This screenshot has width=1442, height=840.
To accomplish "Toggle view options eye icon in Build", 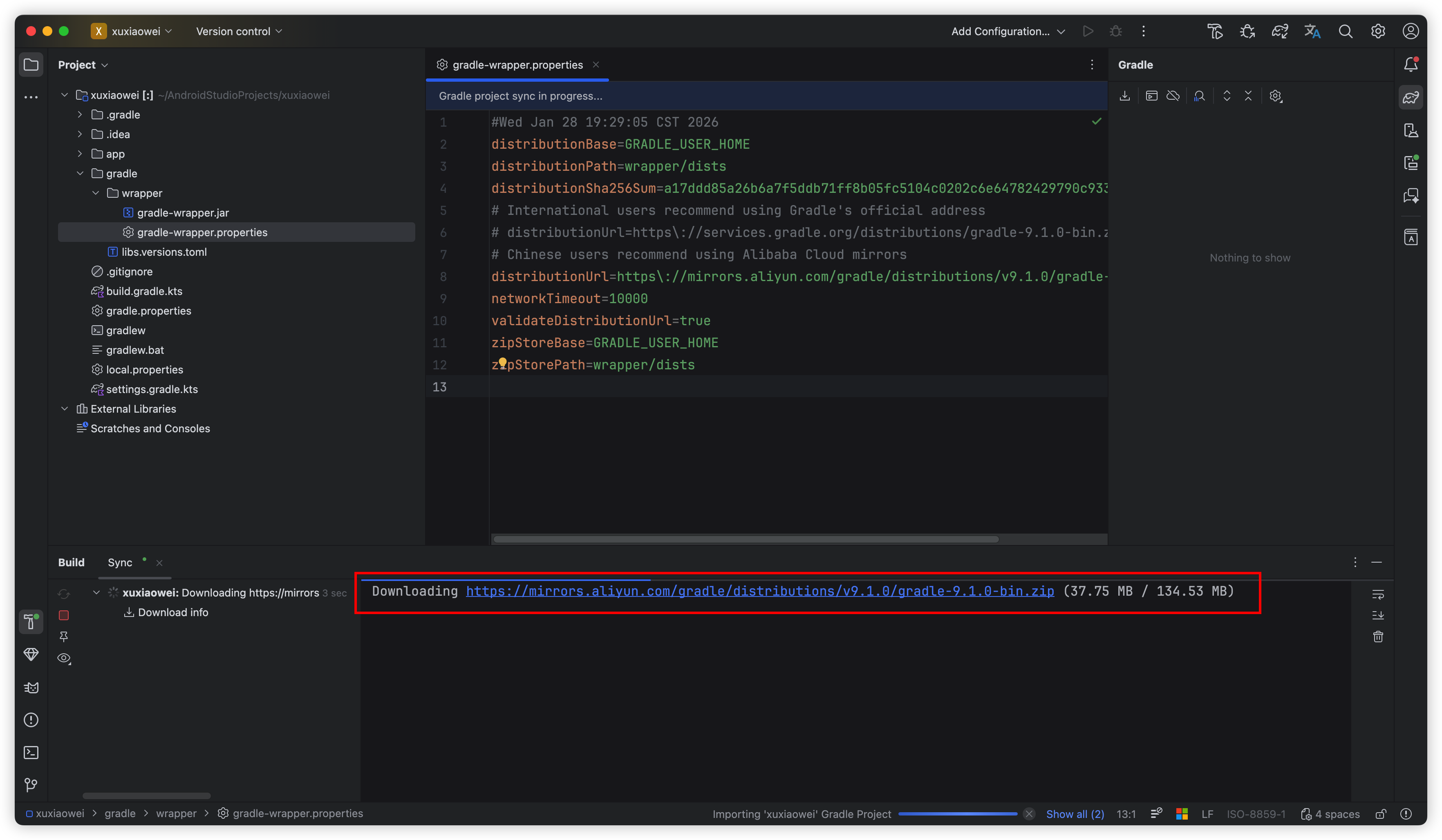I will pyautogui.click(x=63, y=658).
